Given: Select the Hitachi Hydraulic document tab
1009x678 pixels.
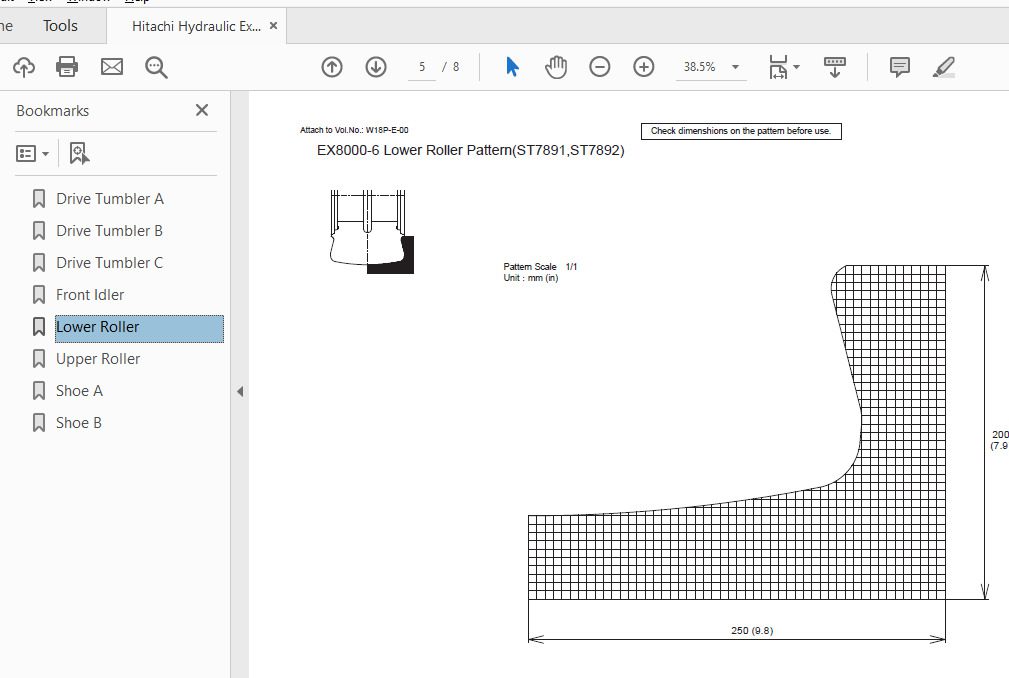Looking at the screenshot, I should click(196, 26).
